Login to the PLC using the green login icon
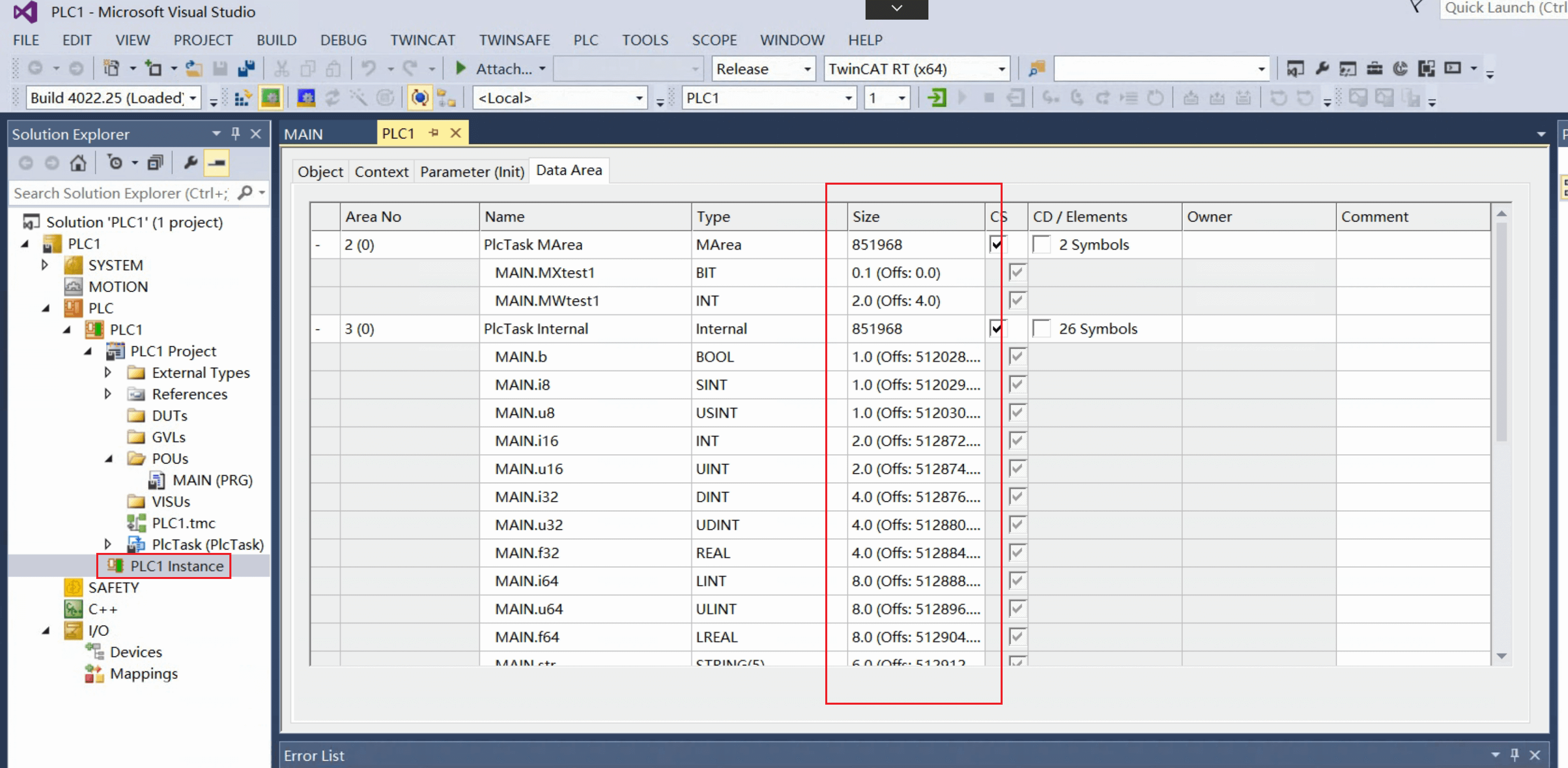 pyautogui.click(x=936, y=97)
